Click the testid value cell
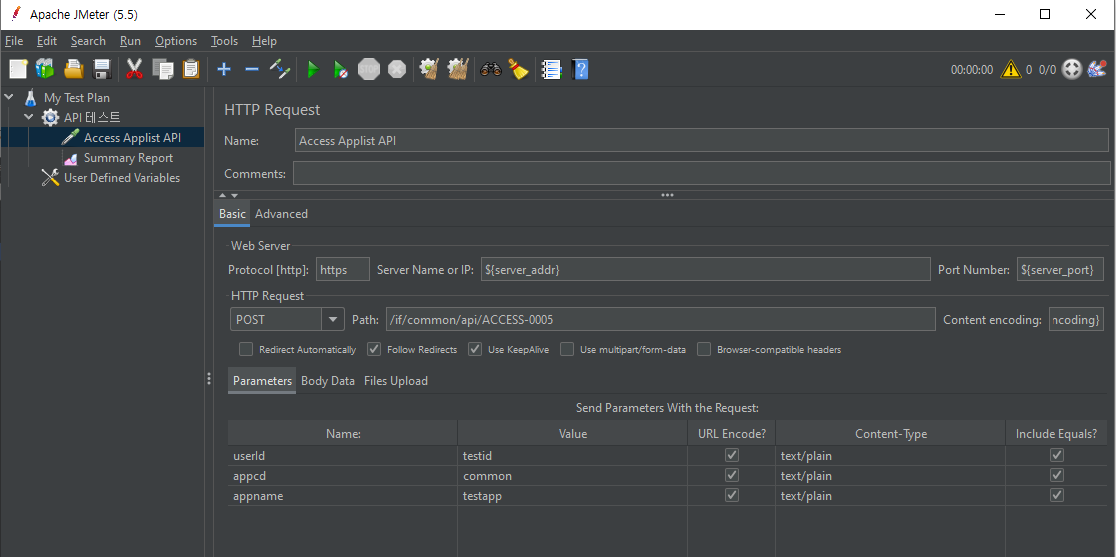 (572, 455)
